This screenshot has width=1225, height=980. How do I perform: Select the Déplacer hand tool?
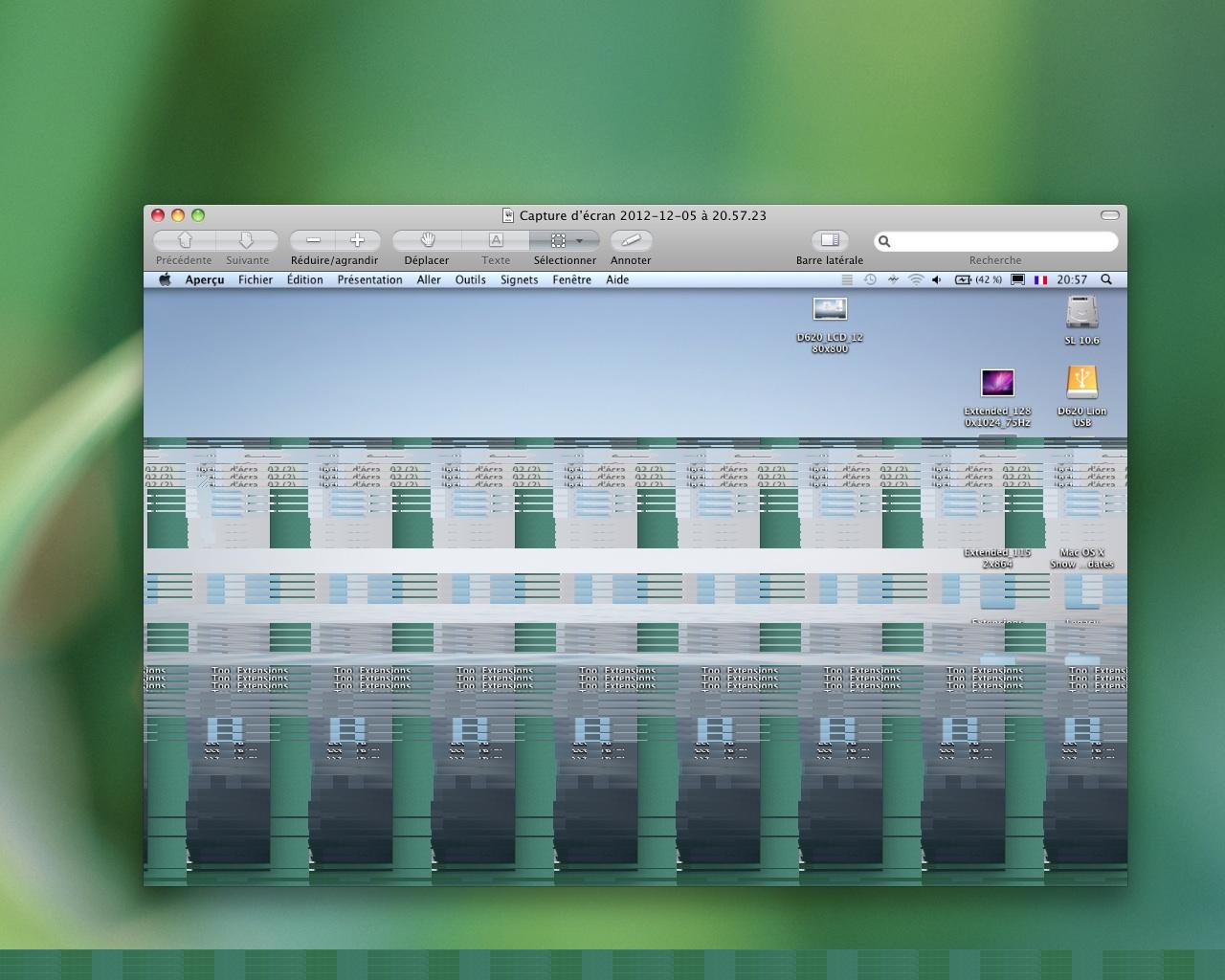428,240
